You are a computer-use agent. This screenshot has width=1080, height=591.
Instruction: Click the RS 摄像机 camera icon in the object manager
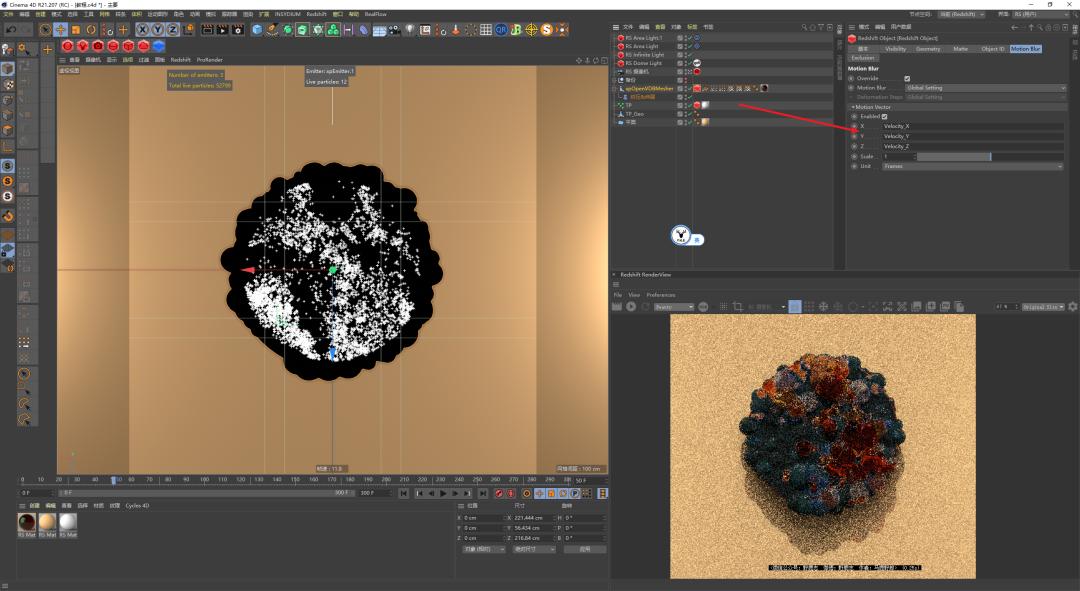click(x=622, y=70)
